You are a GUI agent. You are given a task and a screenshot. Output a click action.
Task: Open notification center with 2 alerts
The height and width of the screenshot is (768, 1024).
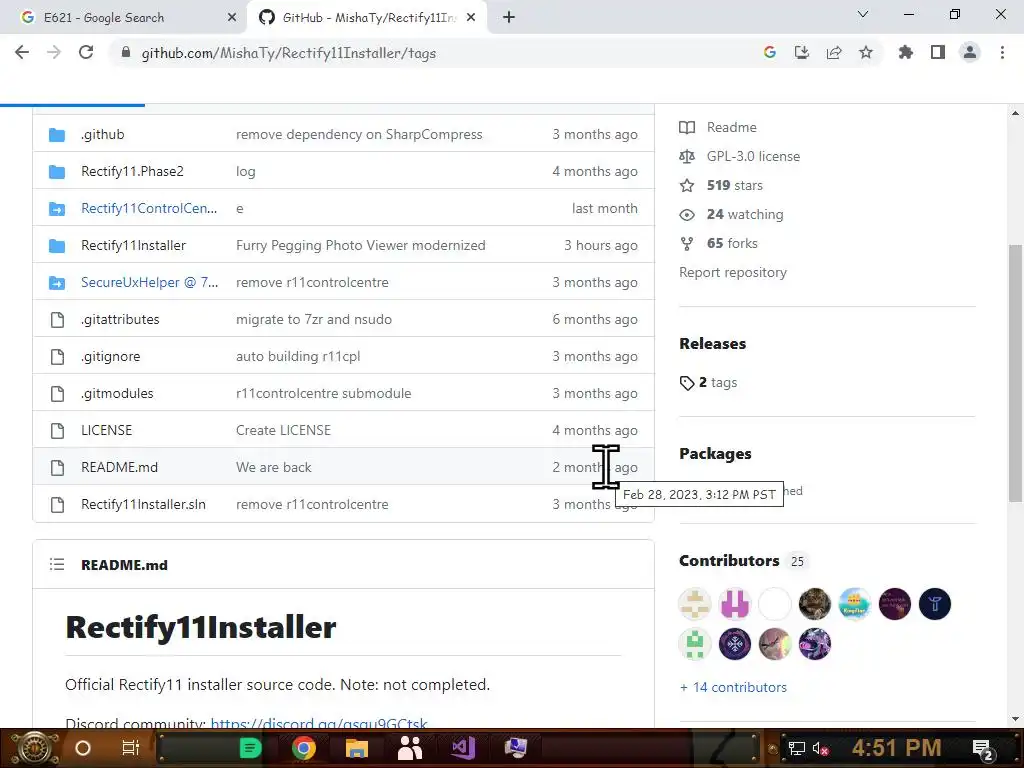pyautogui.click(x=983, y=750)
